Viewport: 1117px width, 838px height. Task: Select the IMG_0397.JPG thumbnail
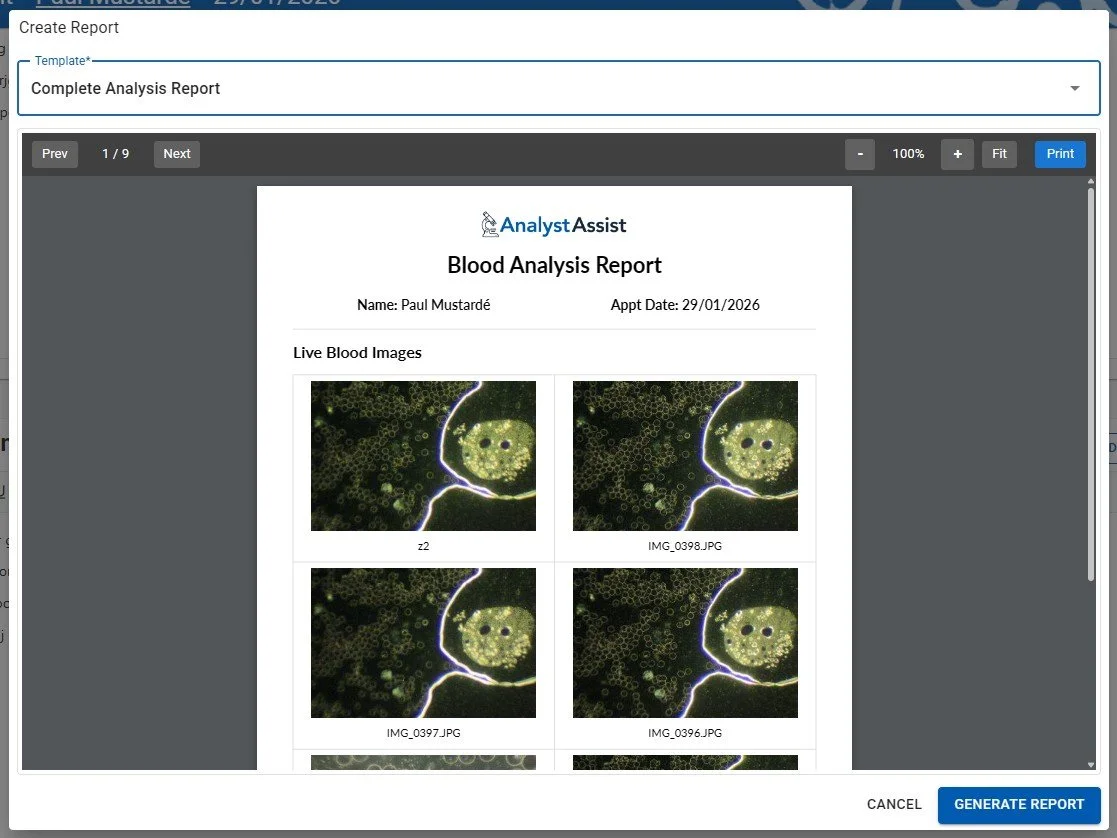click(x=423, y=643)
